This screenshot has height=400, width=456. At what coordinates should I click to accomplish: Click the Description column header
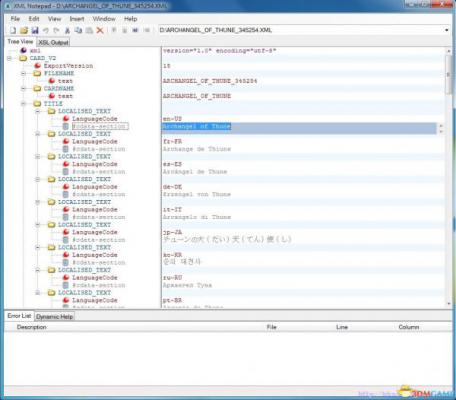coord(32,327)
